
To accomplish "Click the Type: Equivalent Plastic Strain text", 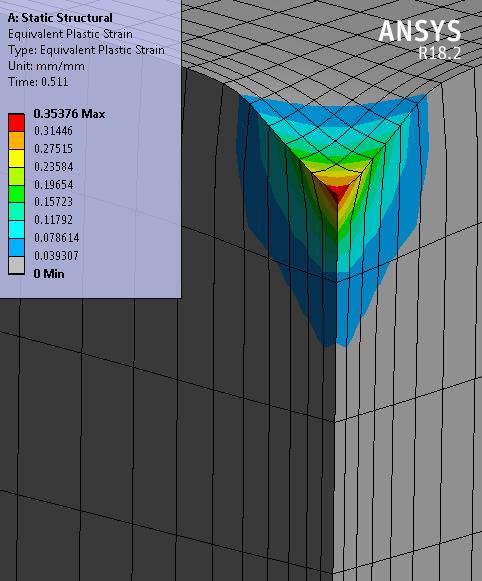I will pyautogui.click(x=86, y=50).
